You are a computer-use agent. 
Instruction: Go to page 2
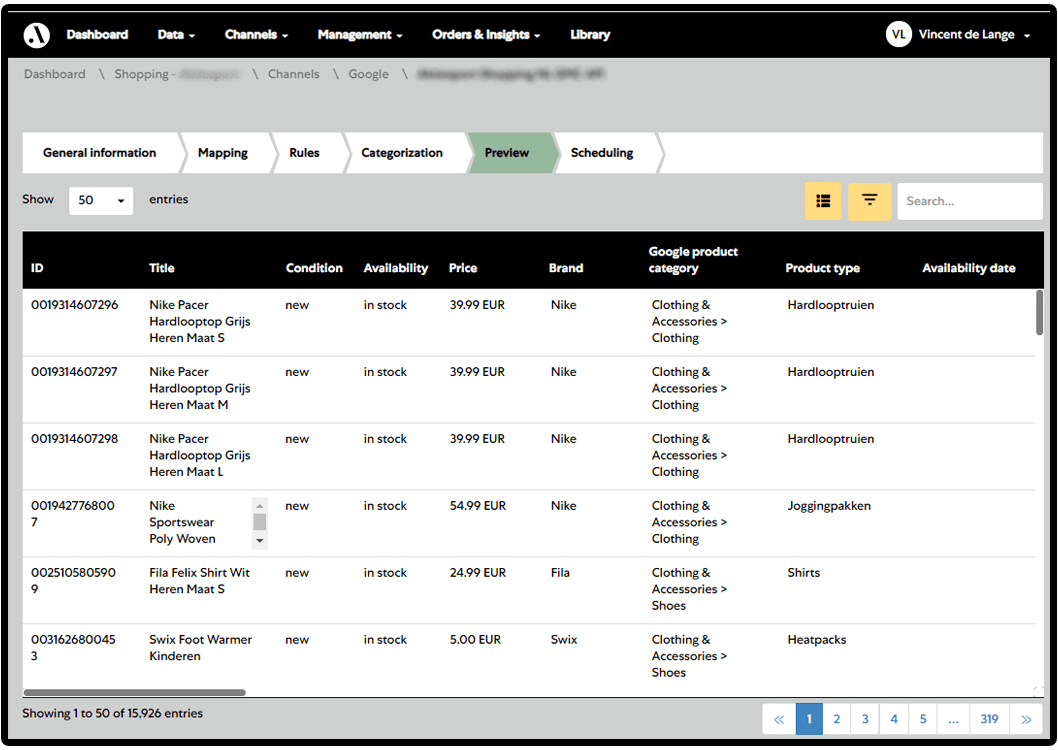click(837, 719)
